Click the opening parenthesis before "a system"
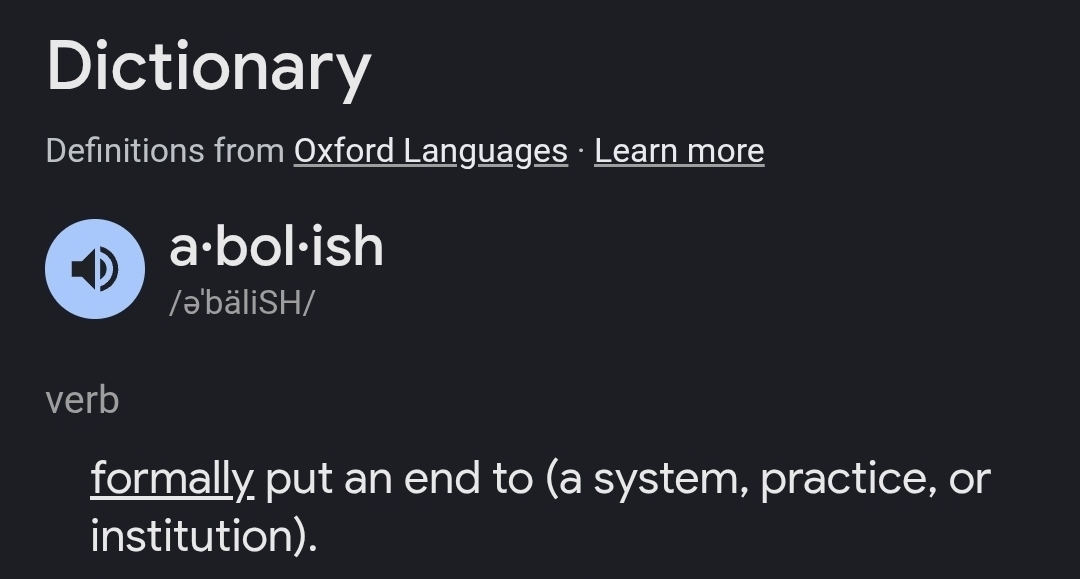1080x579 pixels. click(552, 479)
